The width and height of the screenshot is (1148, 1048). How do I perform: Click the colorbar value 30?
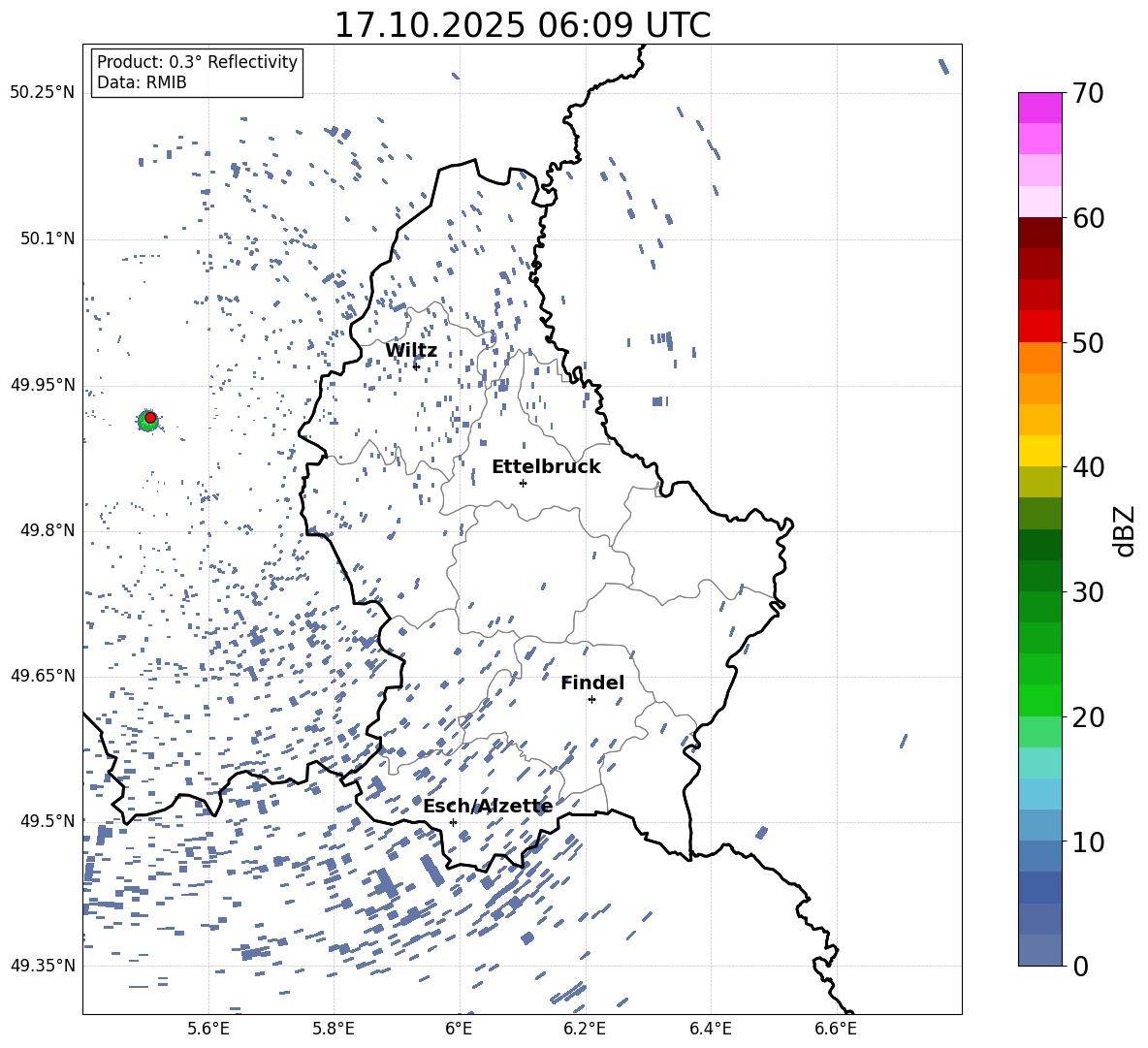1089,592
